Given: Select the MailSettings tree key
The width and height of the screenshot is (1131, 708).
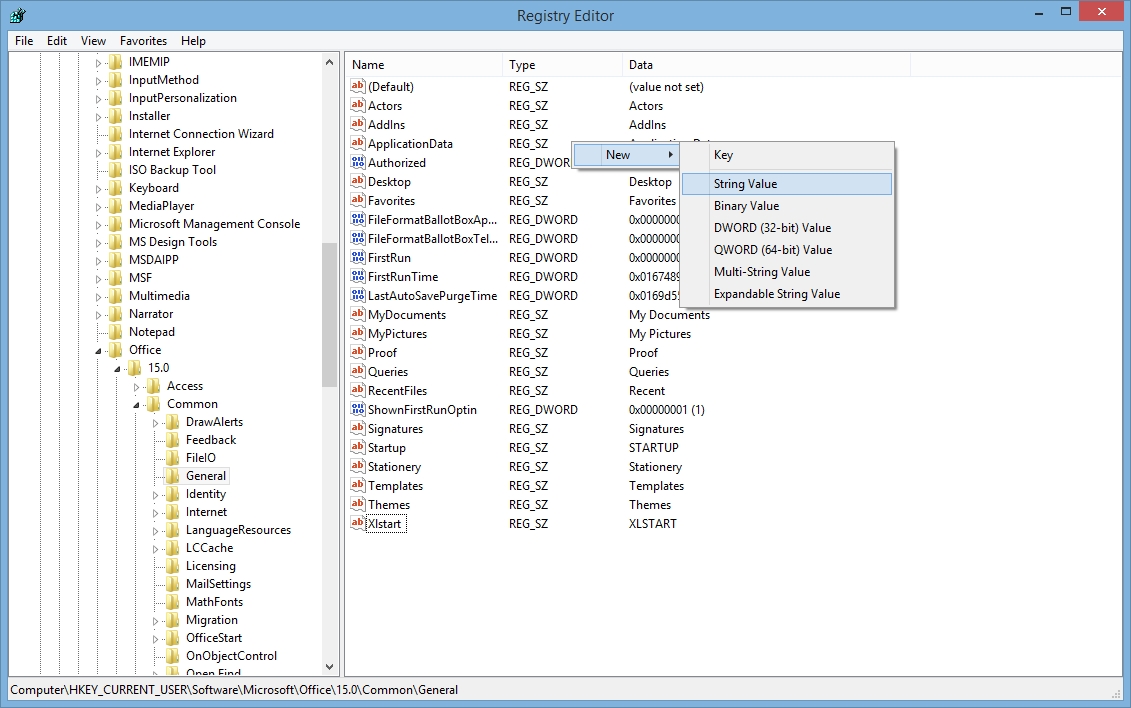Looking at the screenshot, I should coord(219,584).
